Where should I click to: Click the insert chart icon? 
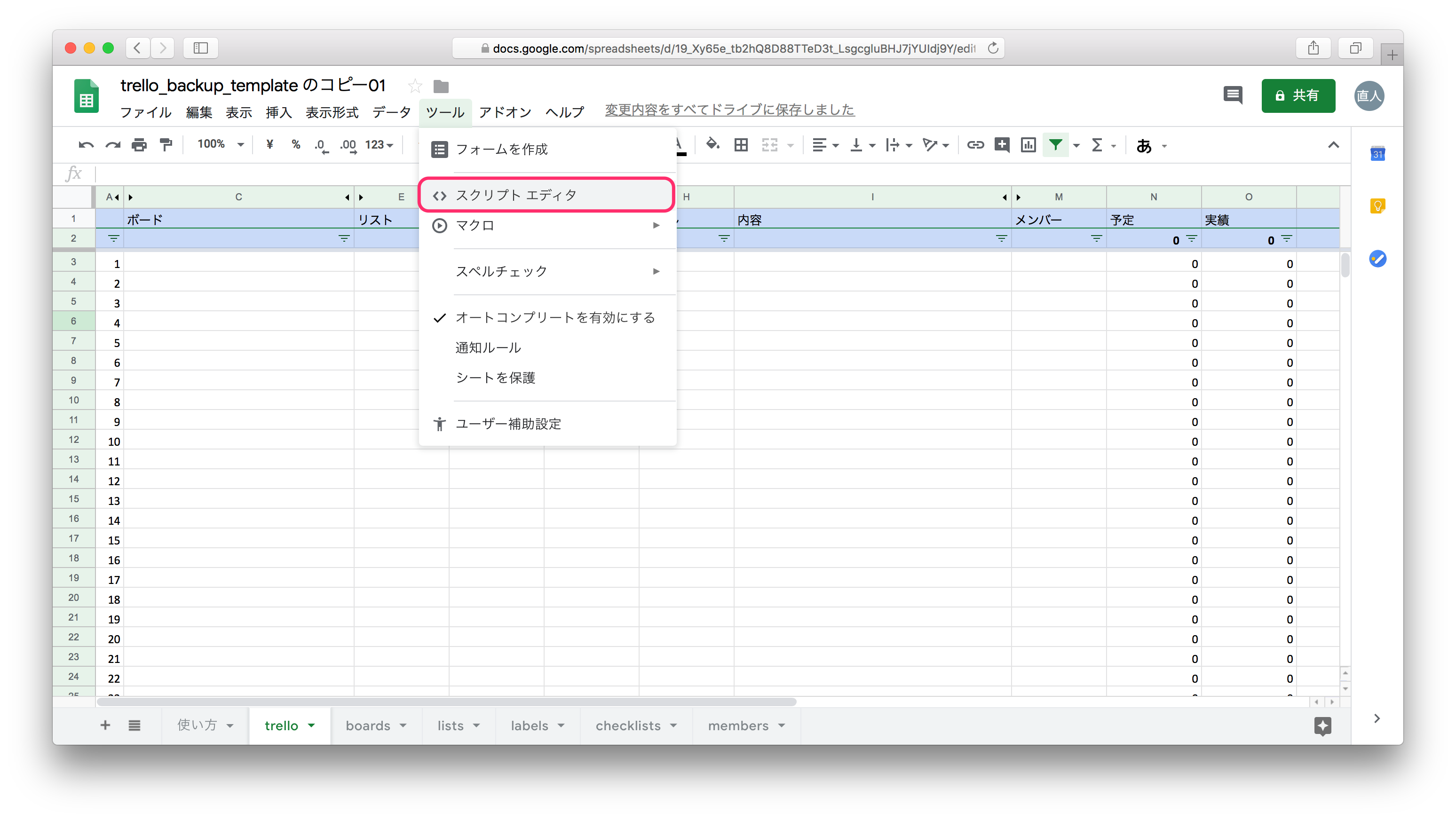tap(1028, 145)
